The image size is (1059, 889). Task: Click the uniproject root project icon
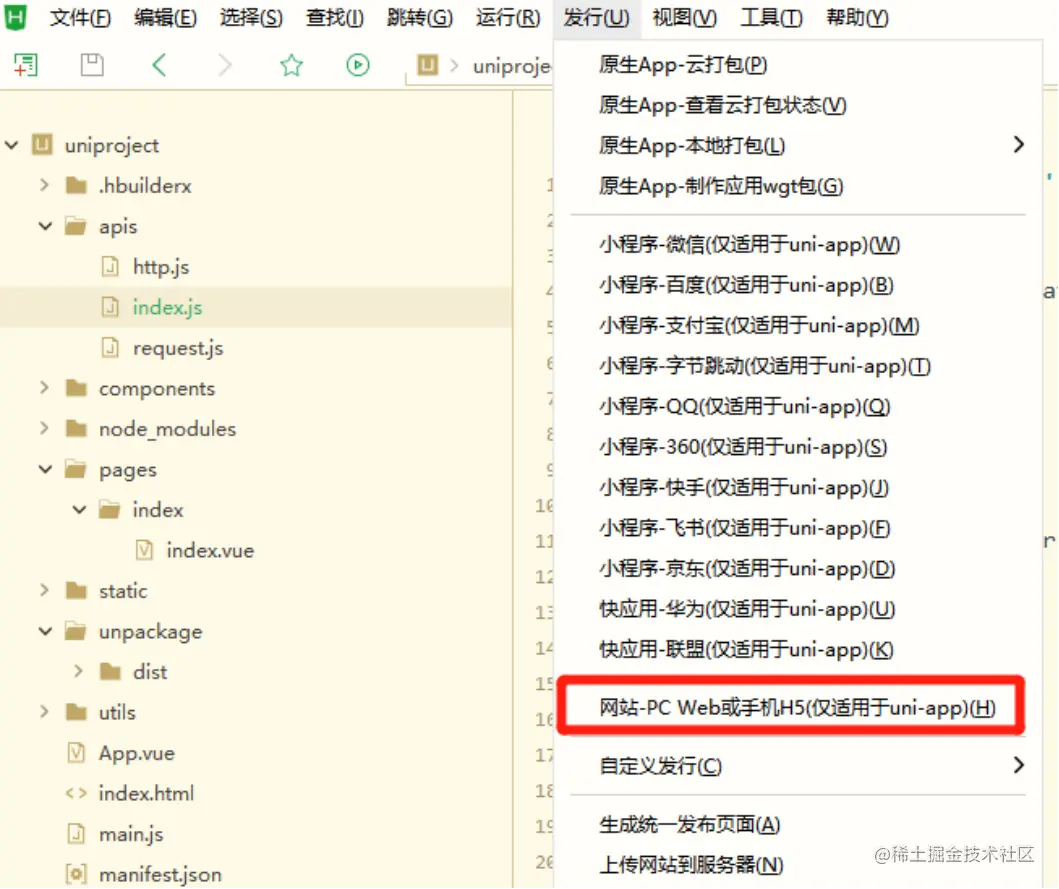[x=42, y=145]
